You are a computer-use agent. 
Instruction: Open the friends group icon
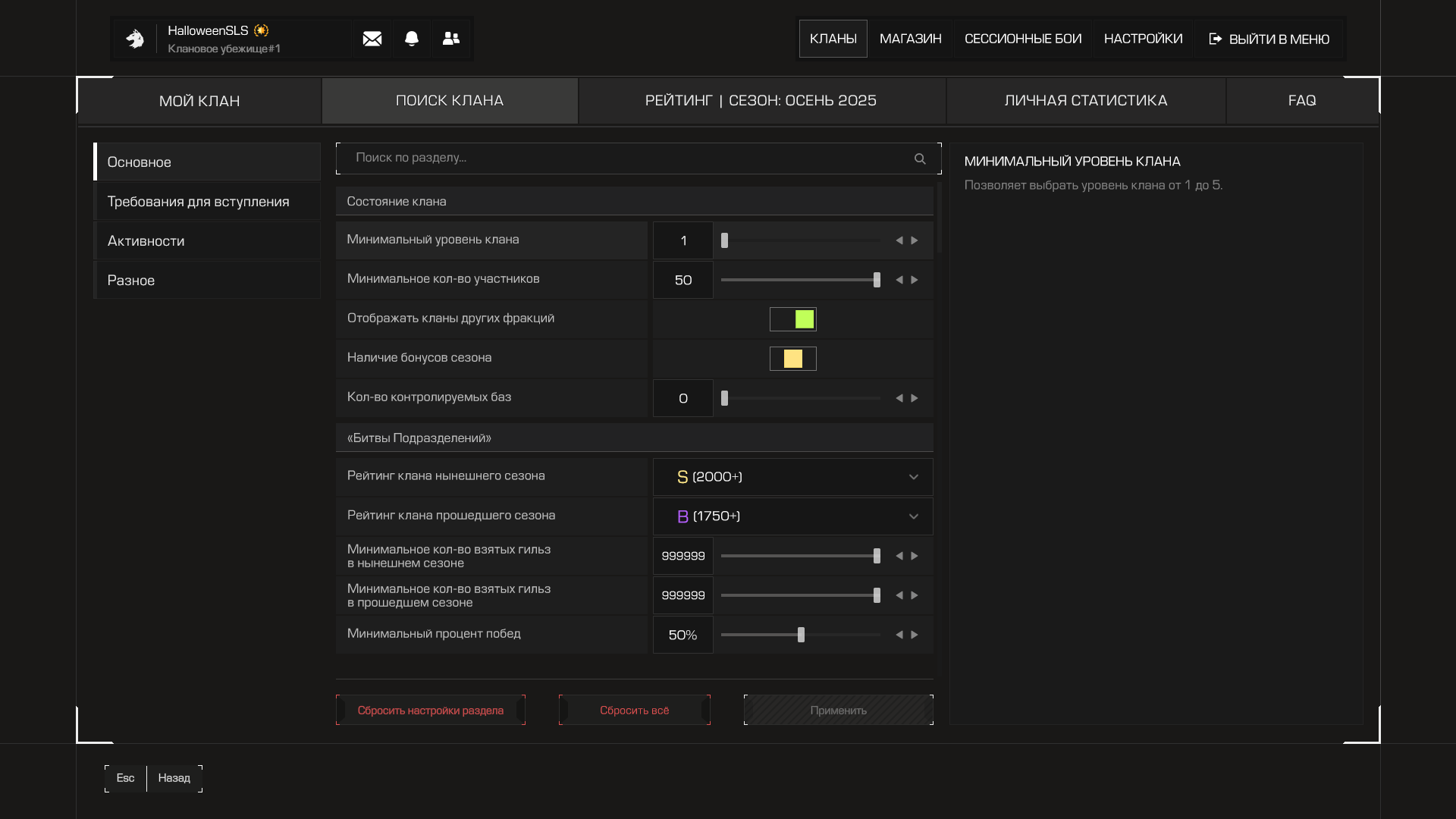click(451, 39)
